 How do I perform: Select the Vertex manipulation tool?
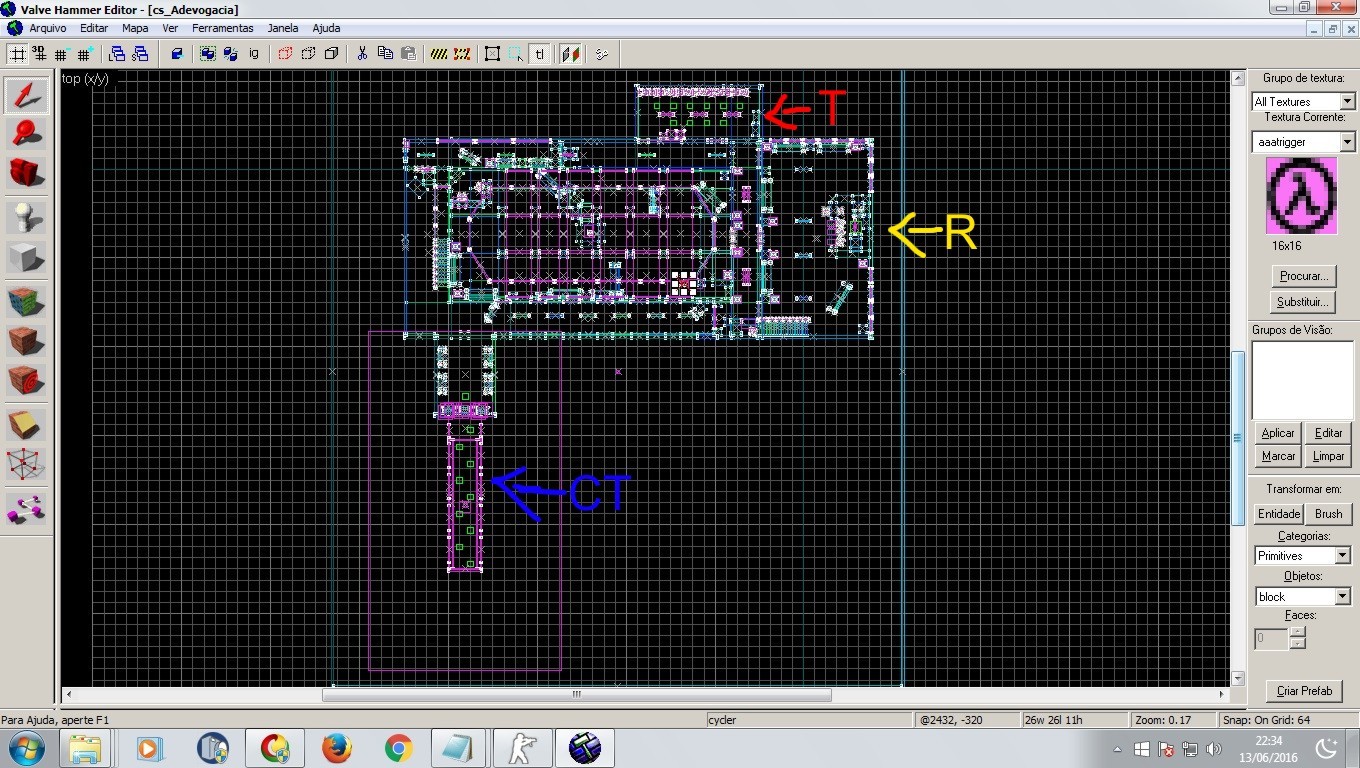(x=27, y=464)
